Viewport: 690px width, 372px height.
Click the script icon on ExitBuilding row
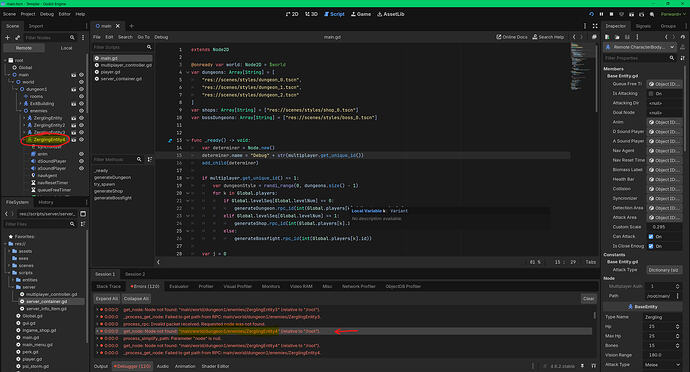[73, 104]
